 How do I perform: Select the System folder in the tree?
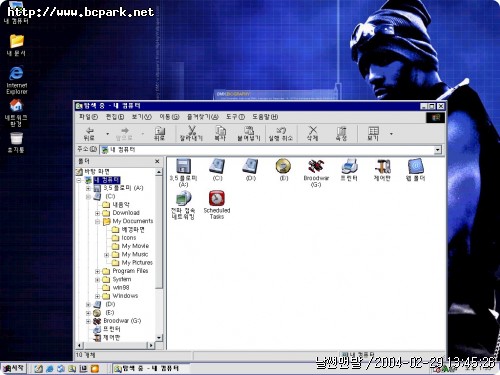[122, 279]
